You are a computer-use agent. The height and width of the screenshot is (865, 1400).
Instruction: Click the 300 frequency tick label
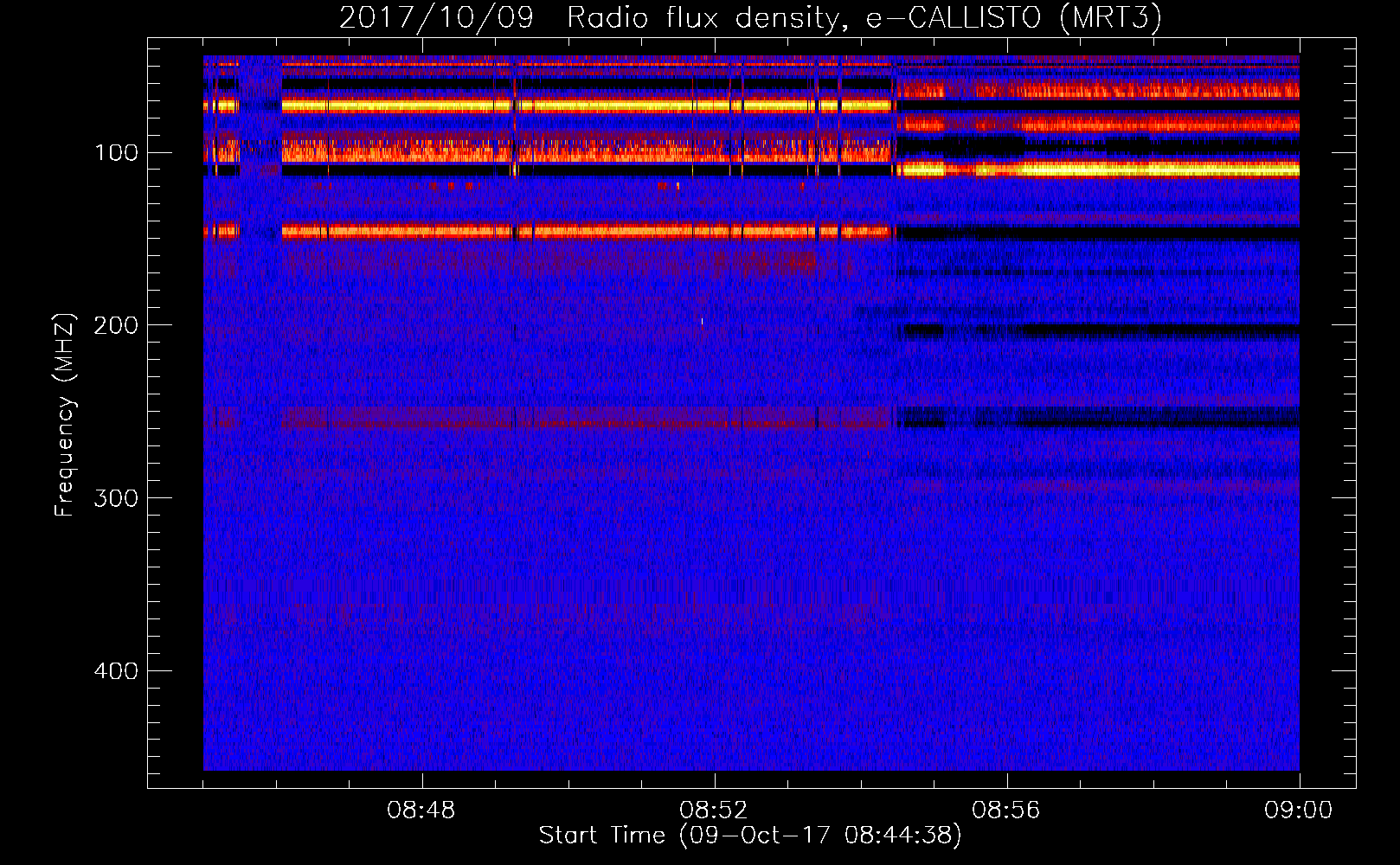(117, 498)
